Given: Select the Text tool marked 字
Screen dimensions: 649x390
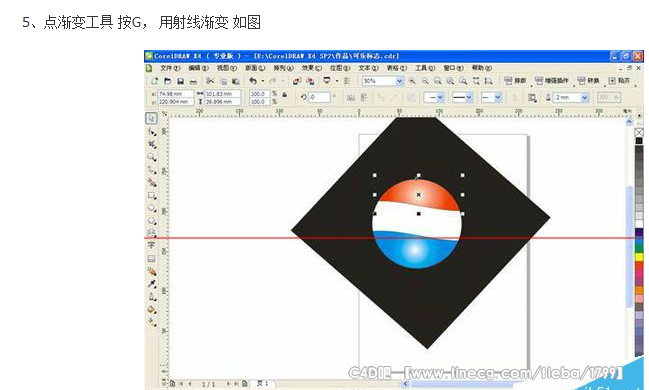Looking at the screenshot, I should pos(151,246).
